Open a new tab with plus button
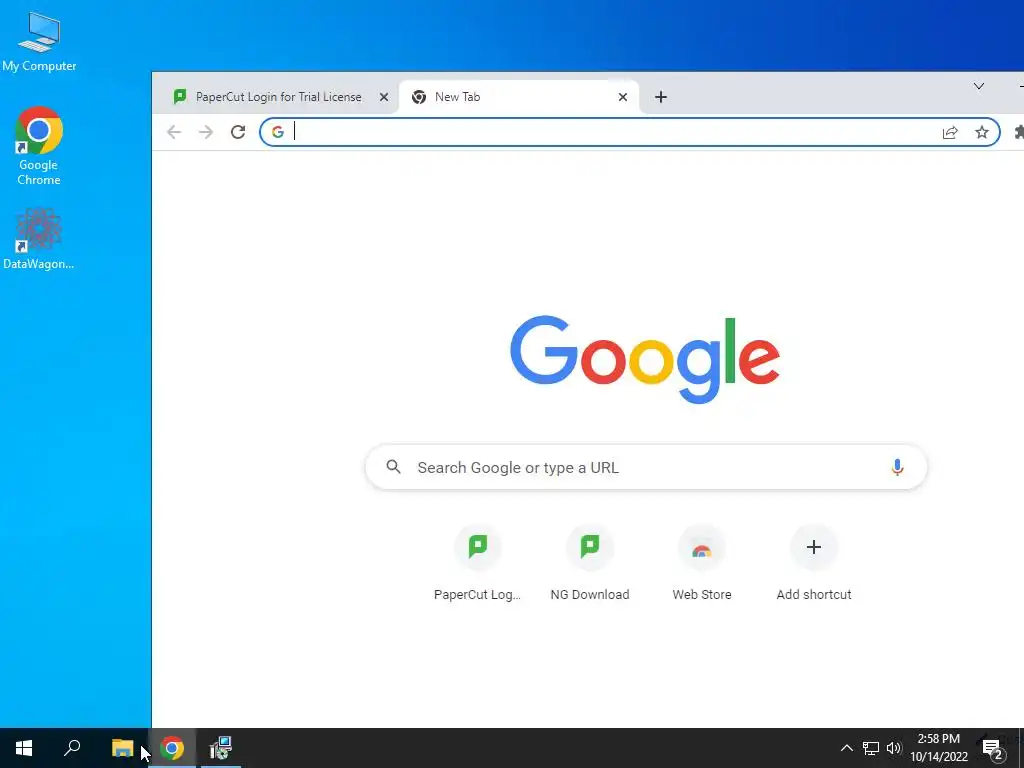This screenshot has height=768, width=1024. click(x=661, y=97)
